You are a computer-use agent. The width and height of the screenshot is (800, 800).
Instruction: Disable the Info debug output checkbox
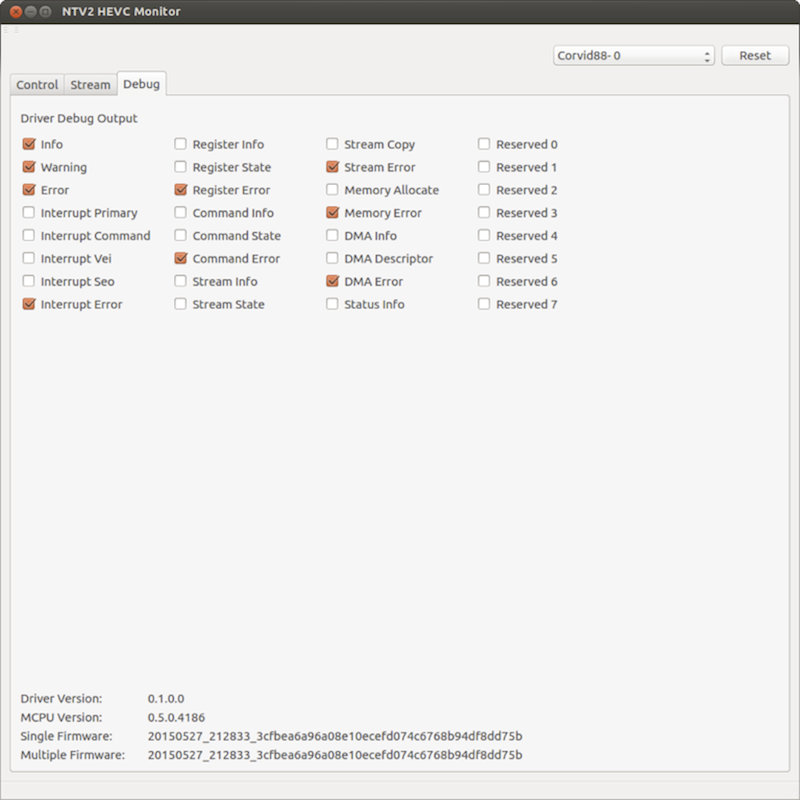coord(29,144)
